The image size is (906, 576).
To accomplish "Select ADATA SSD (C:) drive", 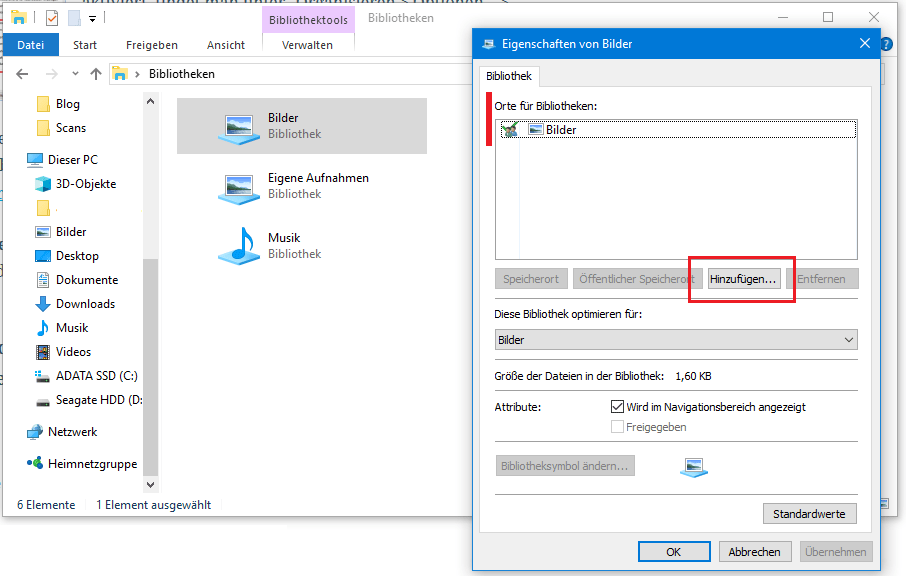I will (97, 376).
